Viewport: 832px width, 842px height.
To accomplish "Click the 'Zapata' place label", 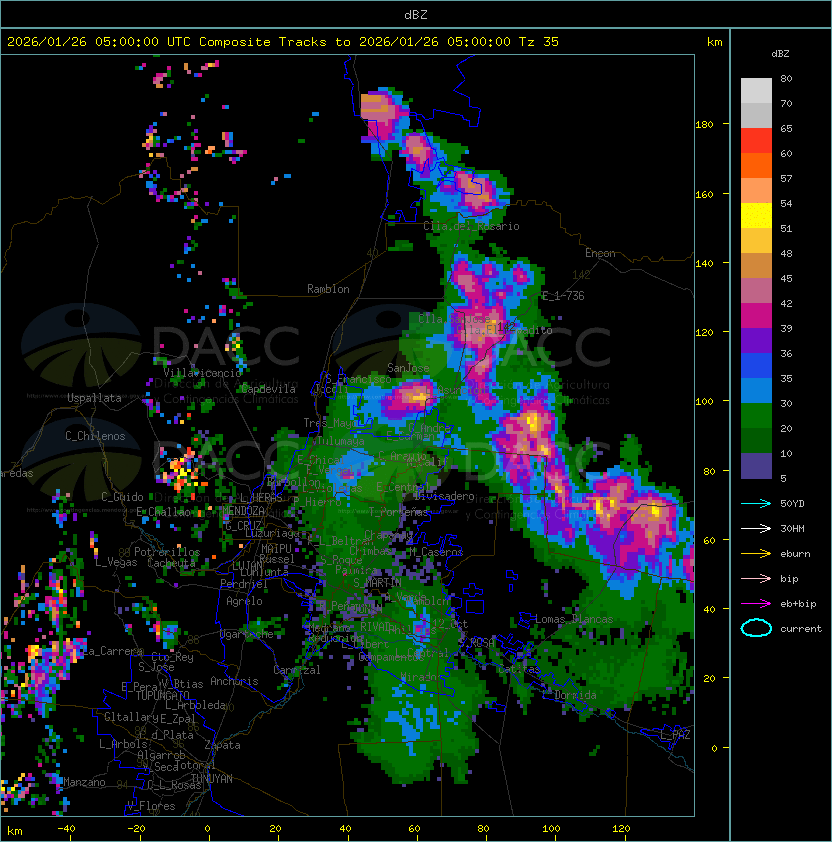I will tap(222, 745).
